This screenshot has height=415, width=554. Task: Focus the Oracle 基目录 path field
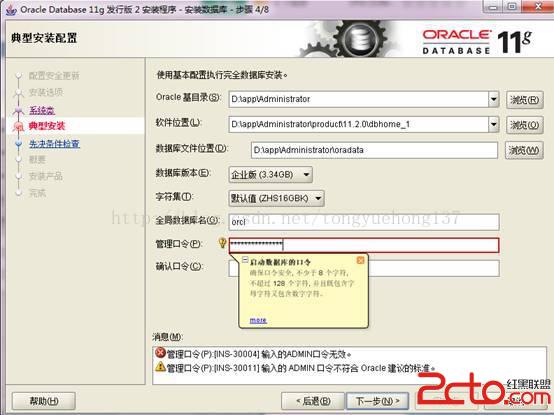point(359,99)
